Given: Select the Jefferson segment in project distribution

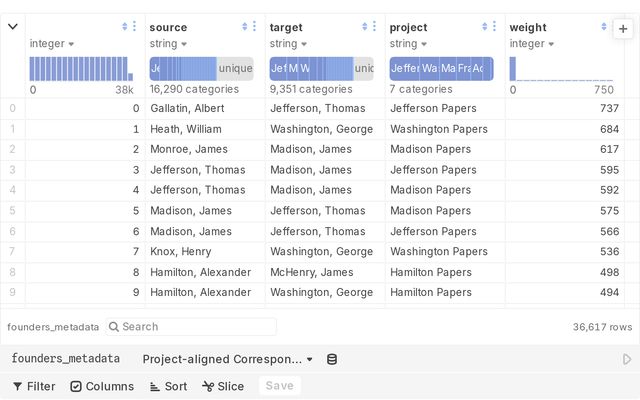Looking at the screenshot, I should (x=404, y=69).
